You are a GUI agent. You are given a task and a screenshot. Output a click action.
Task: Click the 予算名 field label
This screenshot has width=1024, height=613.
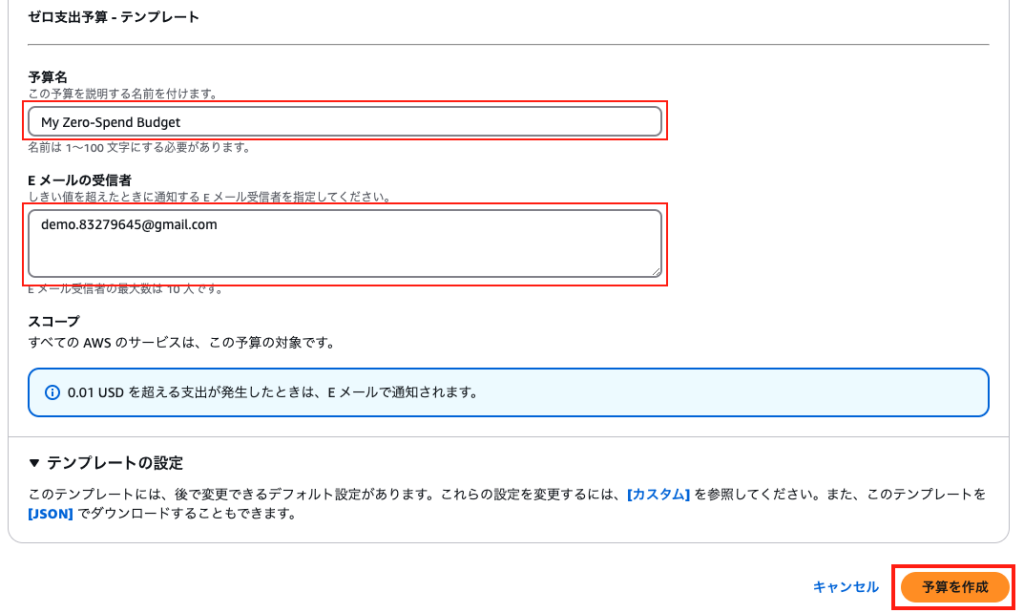(x=48, y=77)
